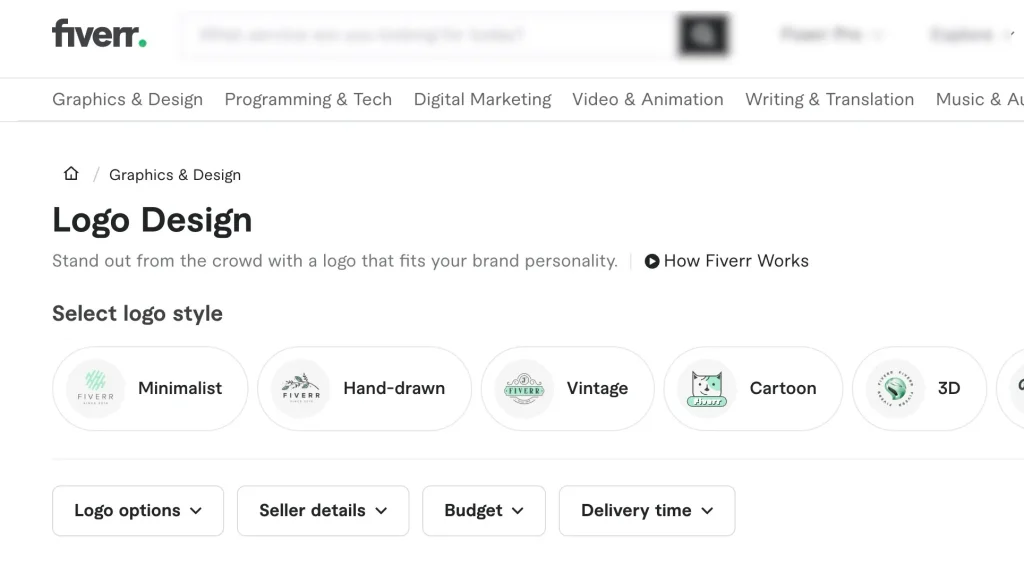Select the 3D logo style icon
The height and width of the screenshot is (565, 1024).
pyautogui.click(x=895, y=388)
